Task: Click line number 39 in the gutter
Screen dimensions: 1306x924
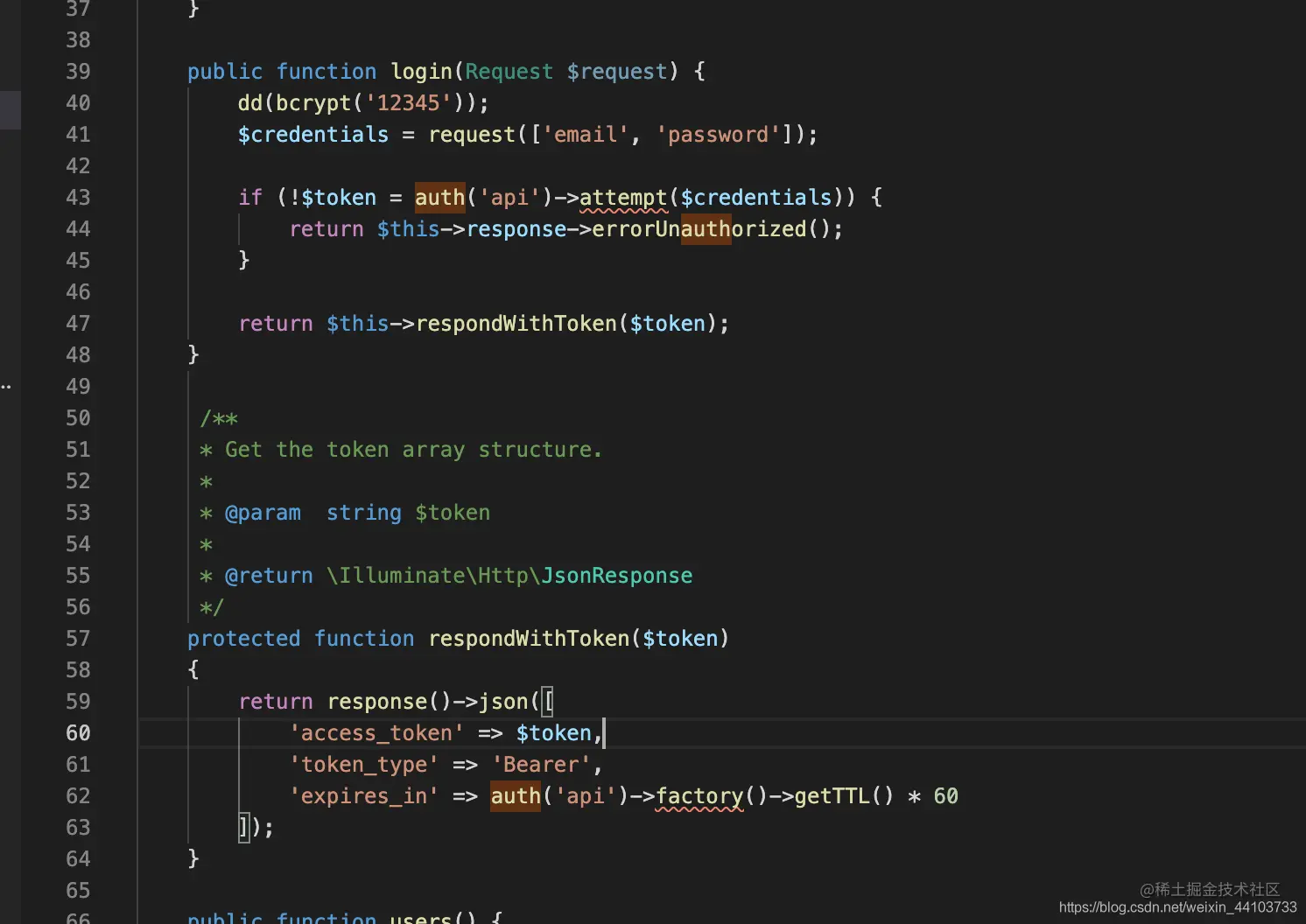Action: pyautogui.click(x=78, y=72)
